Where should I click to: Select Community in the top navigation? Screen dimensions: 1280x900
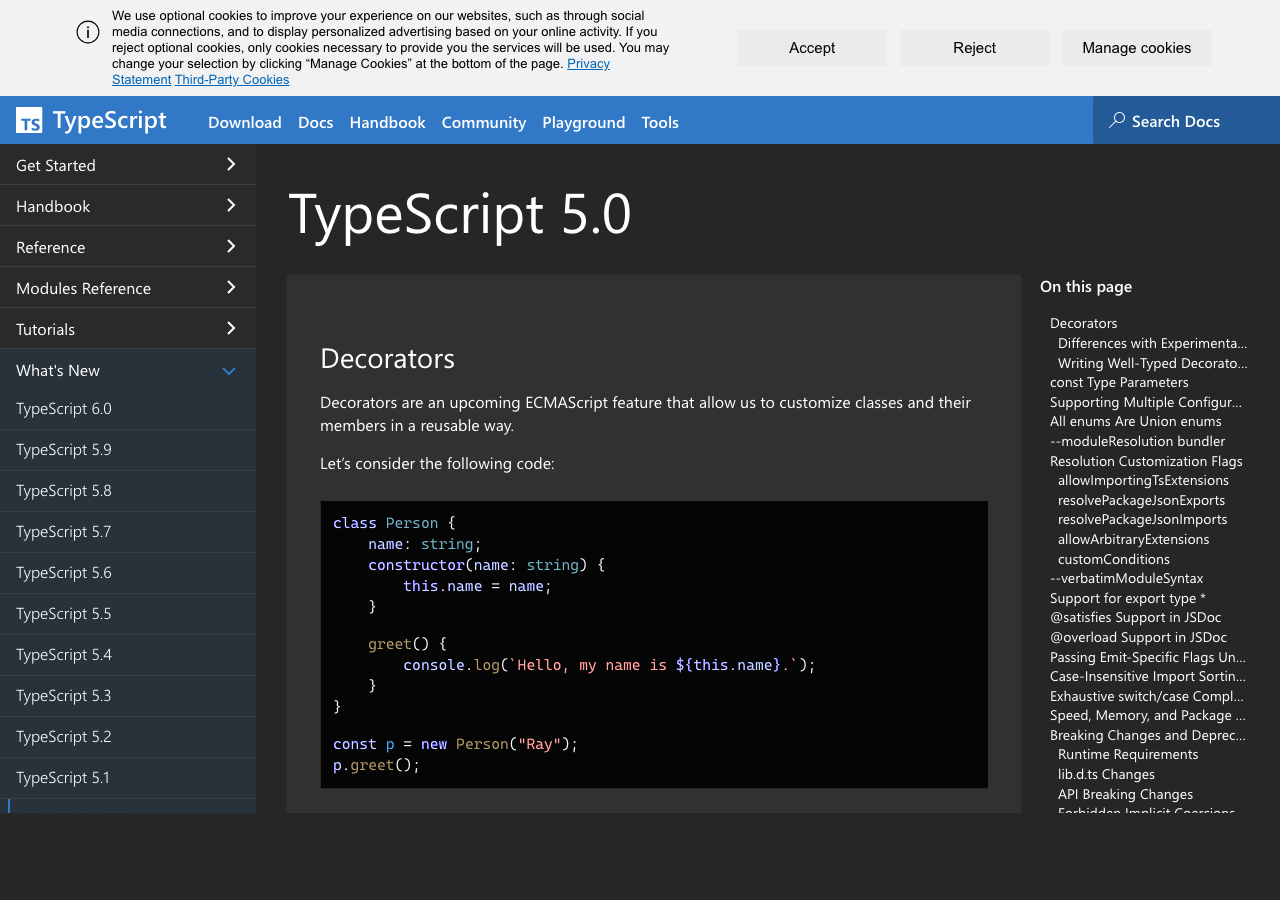click(483, 122)
